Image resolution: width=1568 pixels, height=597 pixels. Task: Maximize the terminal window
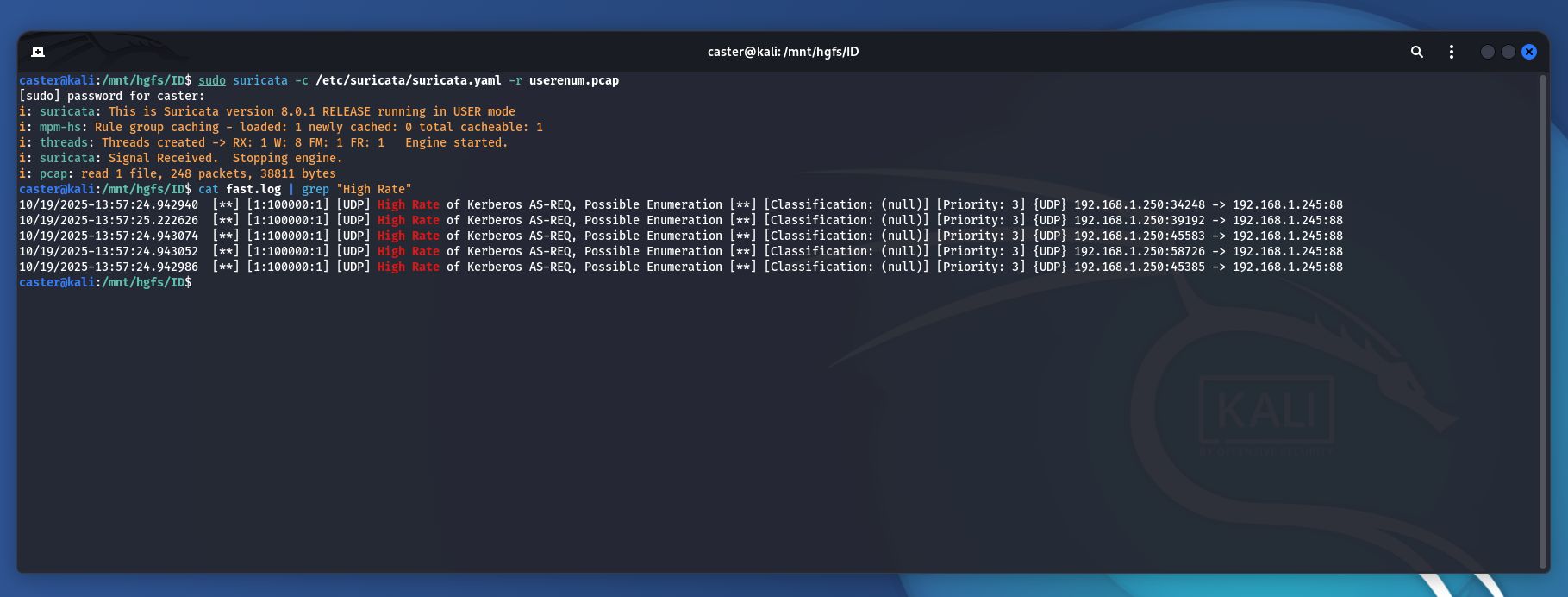point(1508,52)
